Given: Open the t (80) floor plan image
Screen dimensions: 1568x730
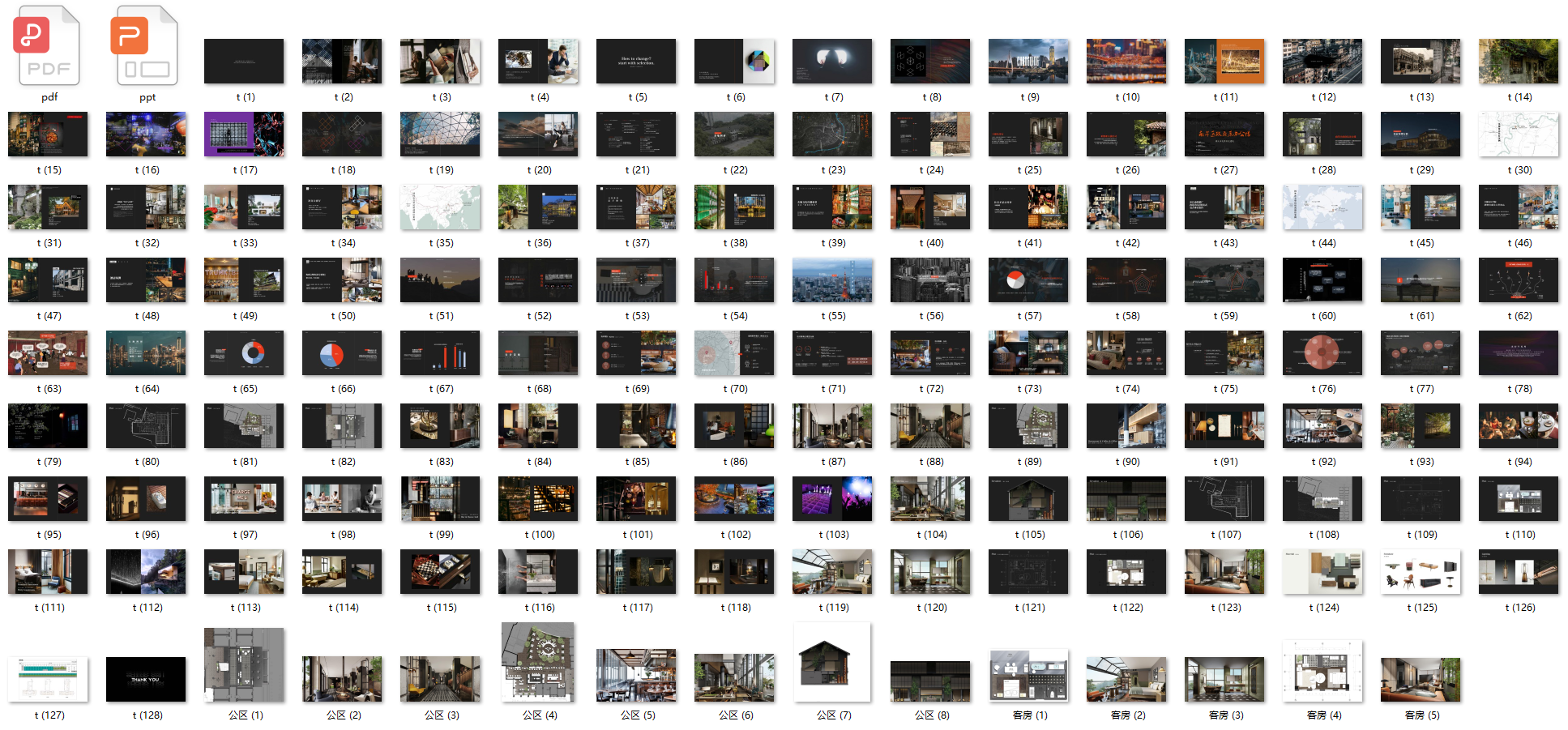Looking at the screenshot, I should click(146, 426).
